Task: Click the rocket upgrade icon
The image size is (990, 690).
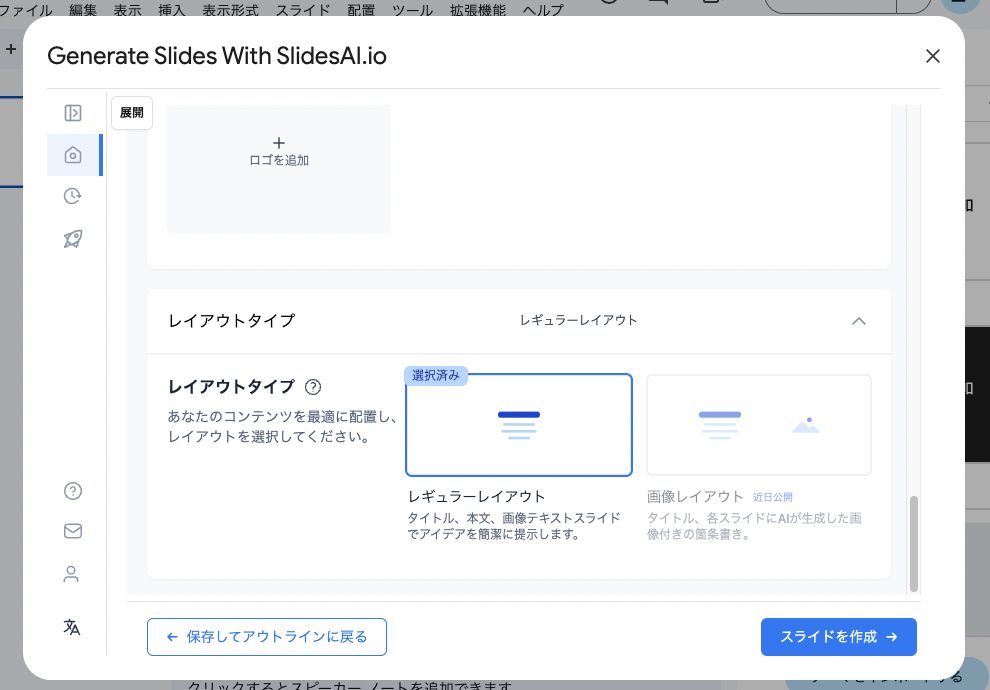Action: [72, 238]
